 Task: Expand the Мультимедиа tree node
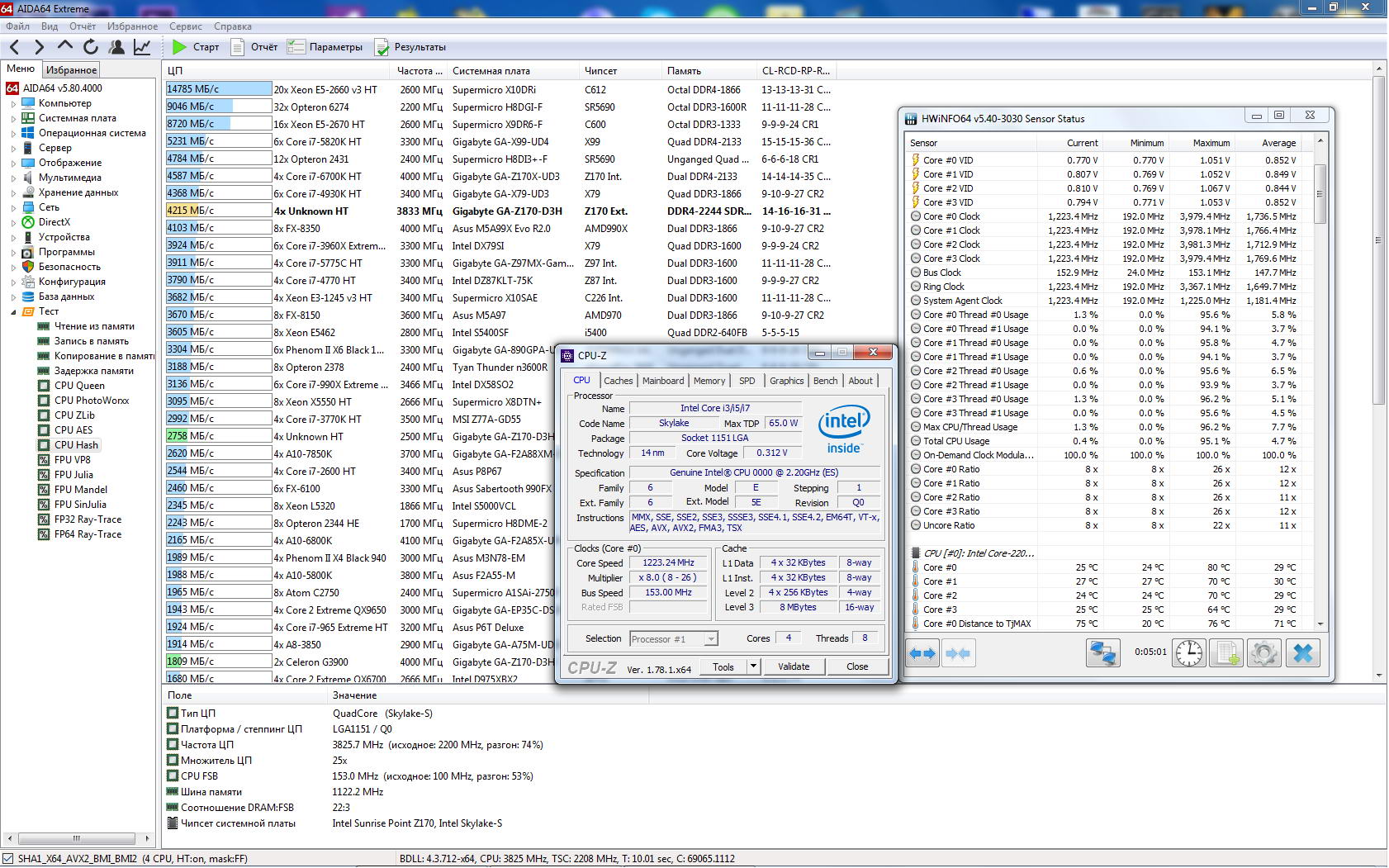click(13, 178)
